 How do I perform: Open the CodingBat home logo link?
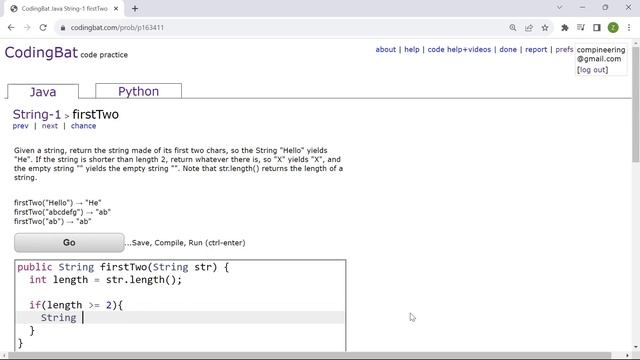coord(41,53)
